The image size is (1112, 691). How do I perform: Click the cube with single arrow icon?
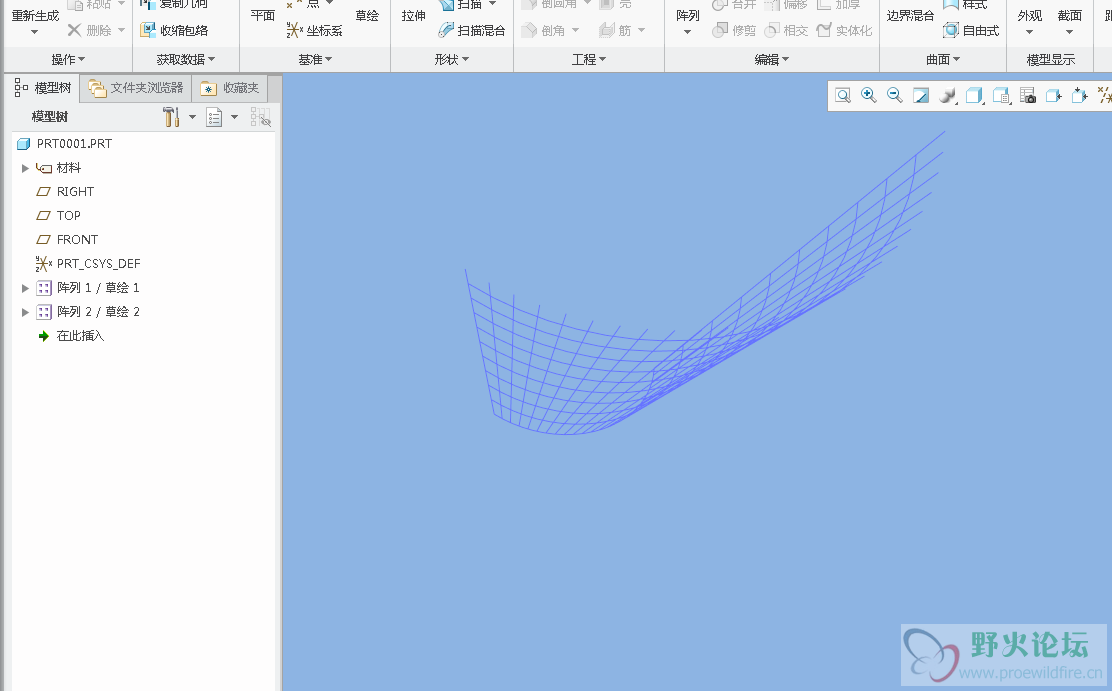coord(1054,96)
